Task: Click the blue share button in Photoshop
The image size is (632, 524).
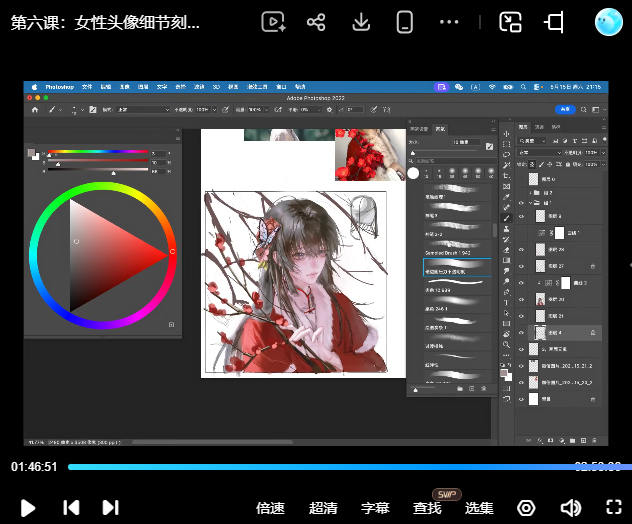Action: click(x=565, y=109)
